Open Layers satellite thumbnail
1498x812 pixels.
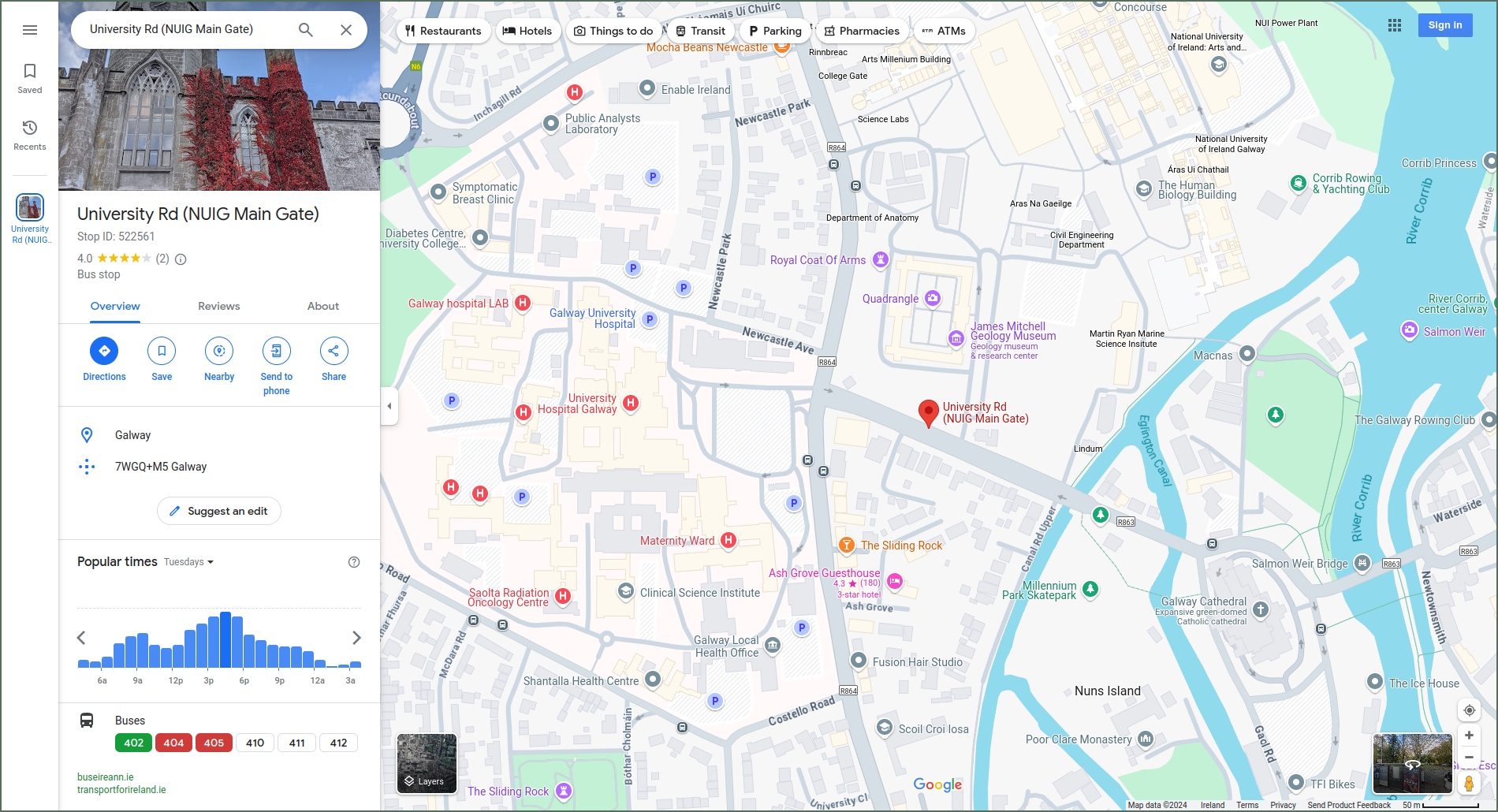click(427, 763)
